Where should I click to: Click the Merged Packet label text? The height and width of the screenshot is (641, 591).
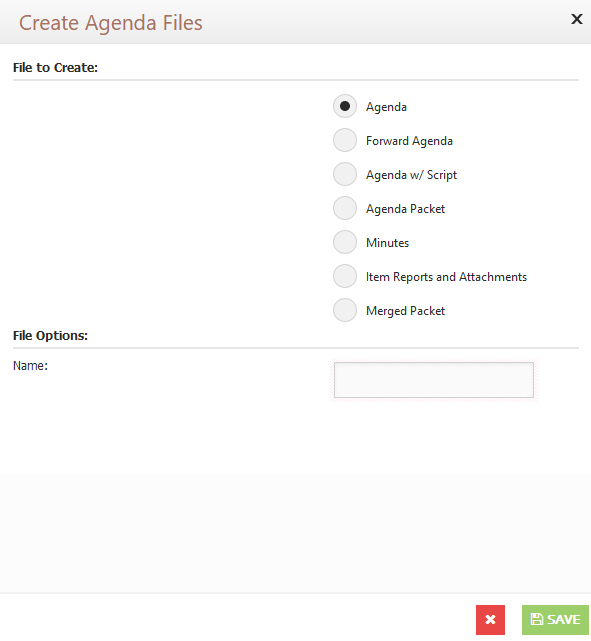point(405,311)
